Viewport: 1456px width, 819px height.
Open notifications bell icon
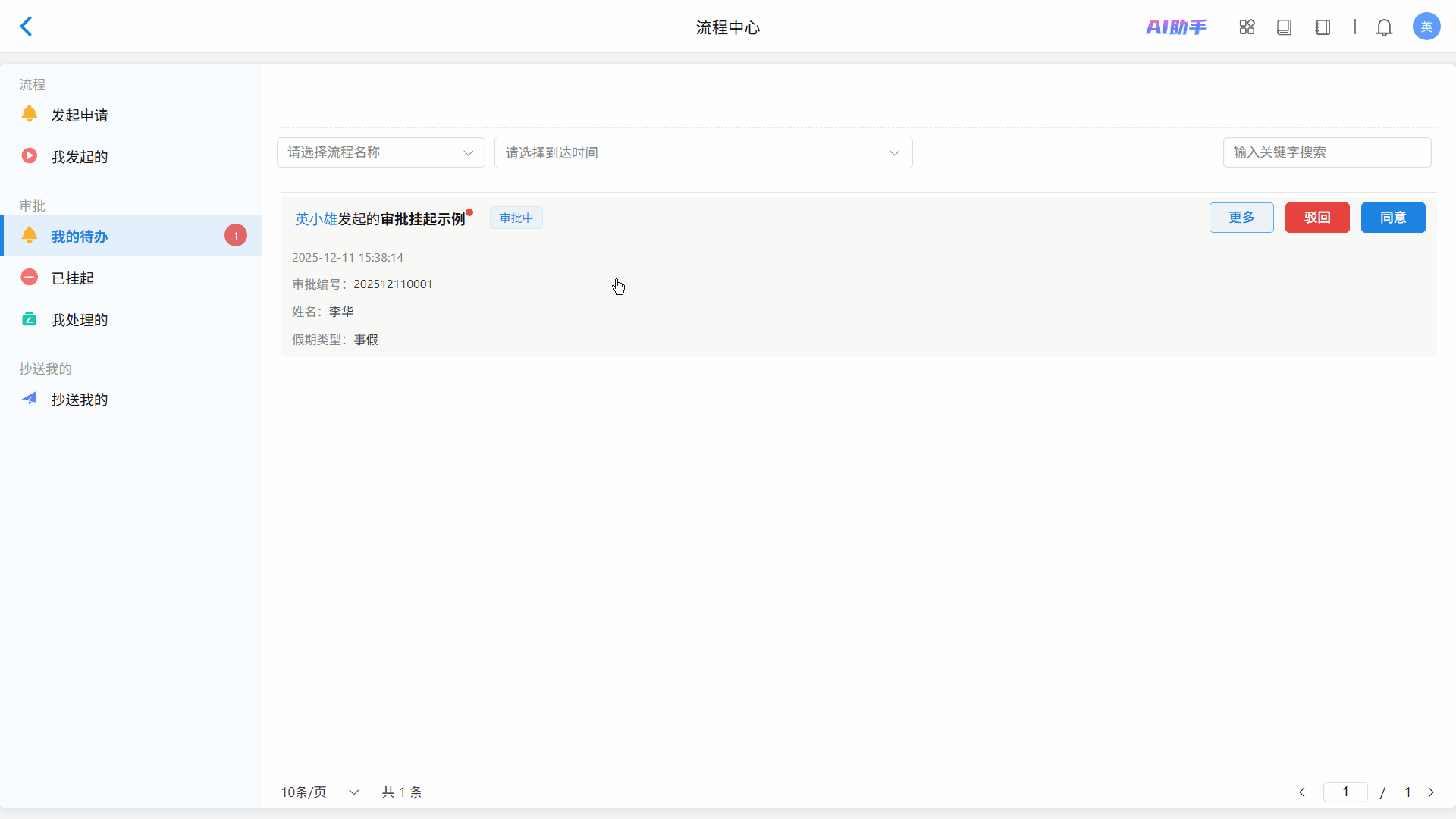click(x=1384, y=27)
